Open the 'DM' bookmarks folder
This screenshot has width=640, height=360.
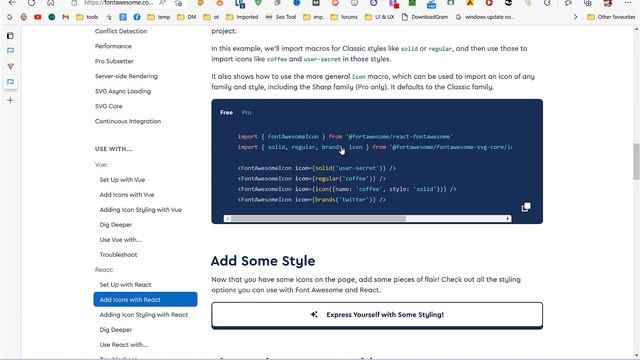(187, 17)
